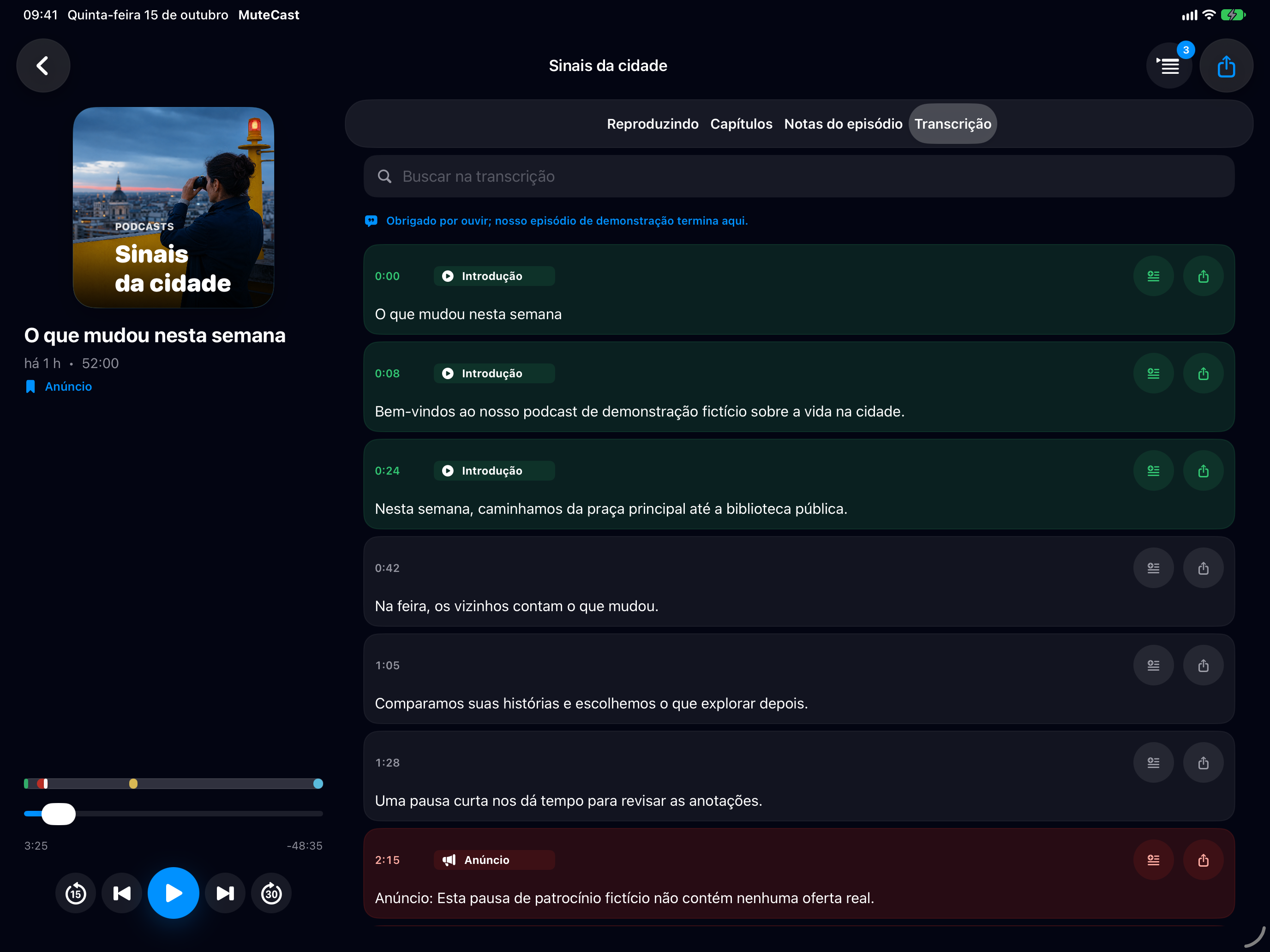This screenshot has width=1270, height=952.
Task: Rewind 15 seconds
Action: coord(76,893)
